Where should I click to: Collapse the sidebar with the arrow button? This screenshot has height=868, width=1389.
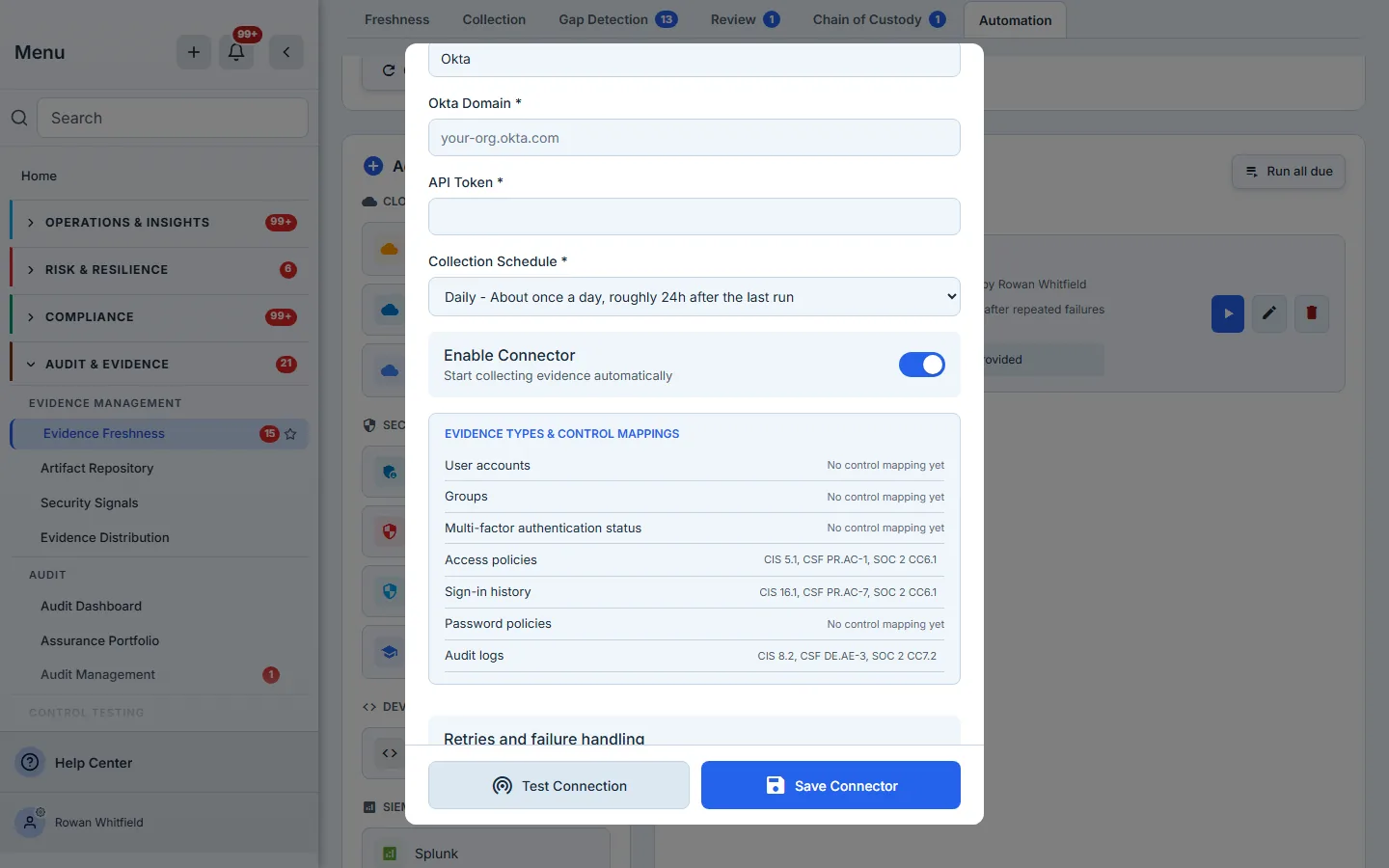click(x=286, y=52)
